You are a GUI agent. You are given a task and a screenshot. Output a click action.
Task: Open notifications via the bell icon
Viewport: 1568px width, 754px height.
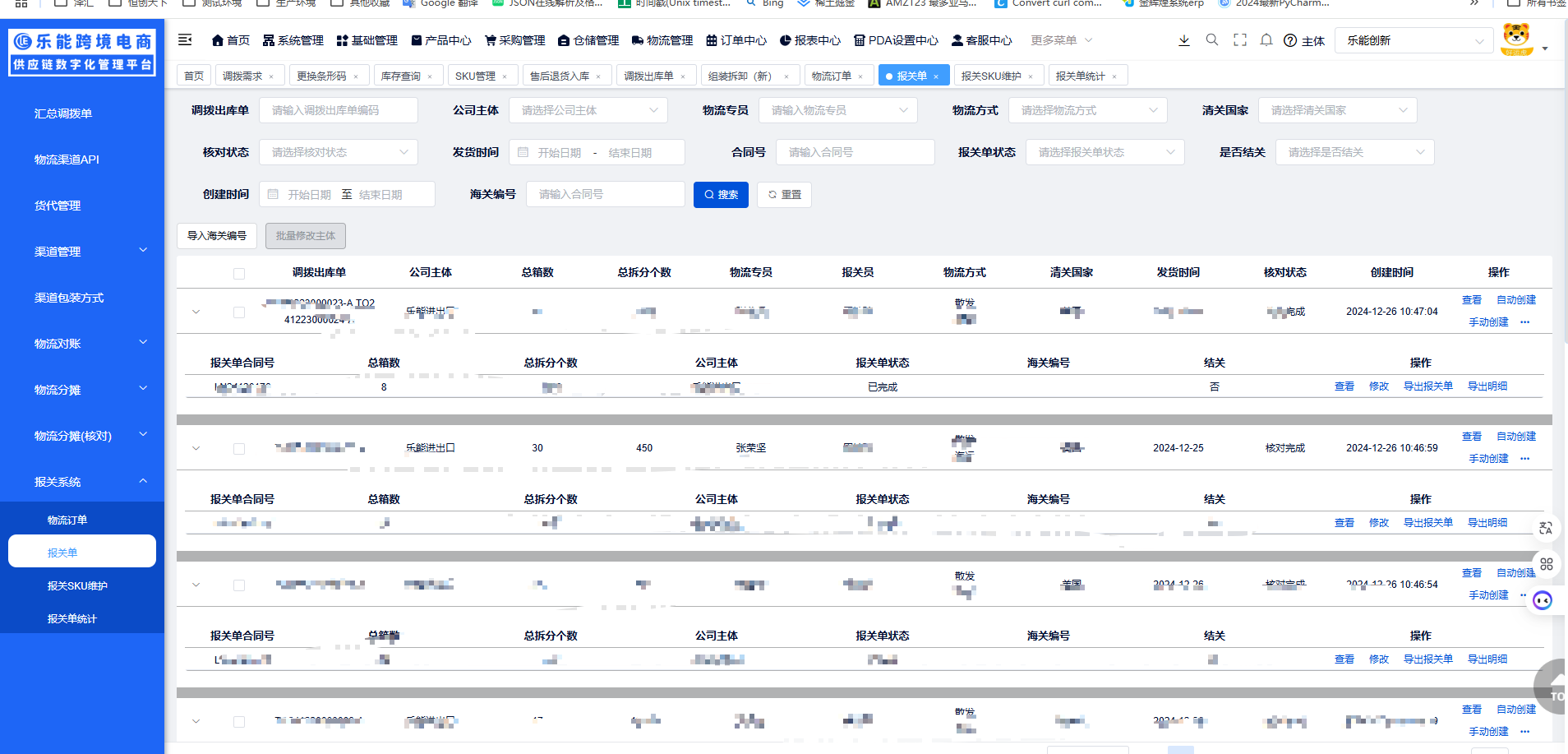point(1266,39)
